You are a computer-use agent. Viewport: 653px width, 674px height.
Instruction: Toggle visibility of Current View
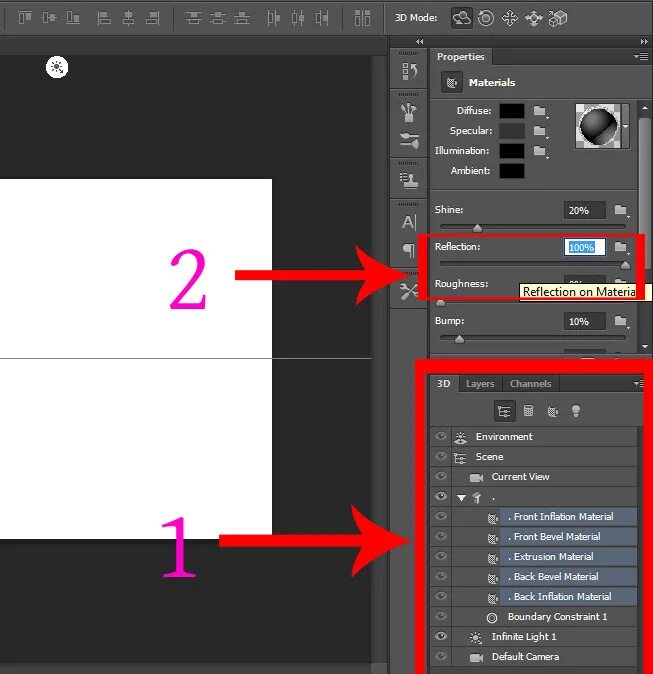[x=441, y=476]
